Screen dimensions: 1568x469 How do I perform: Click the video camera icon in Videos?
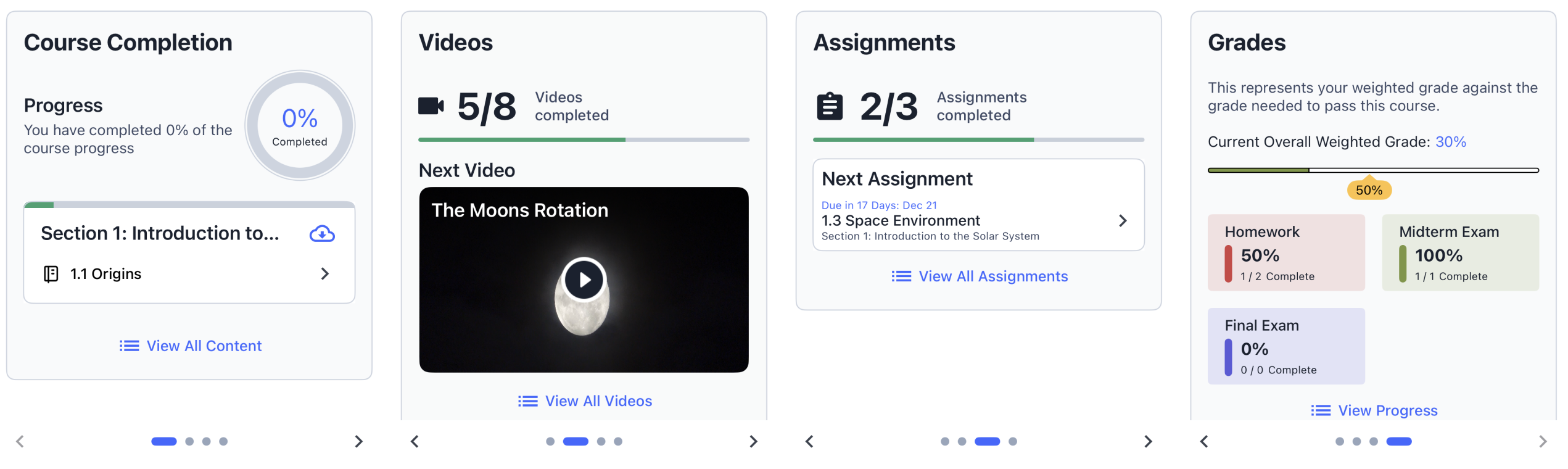431,106
